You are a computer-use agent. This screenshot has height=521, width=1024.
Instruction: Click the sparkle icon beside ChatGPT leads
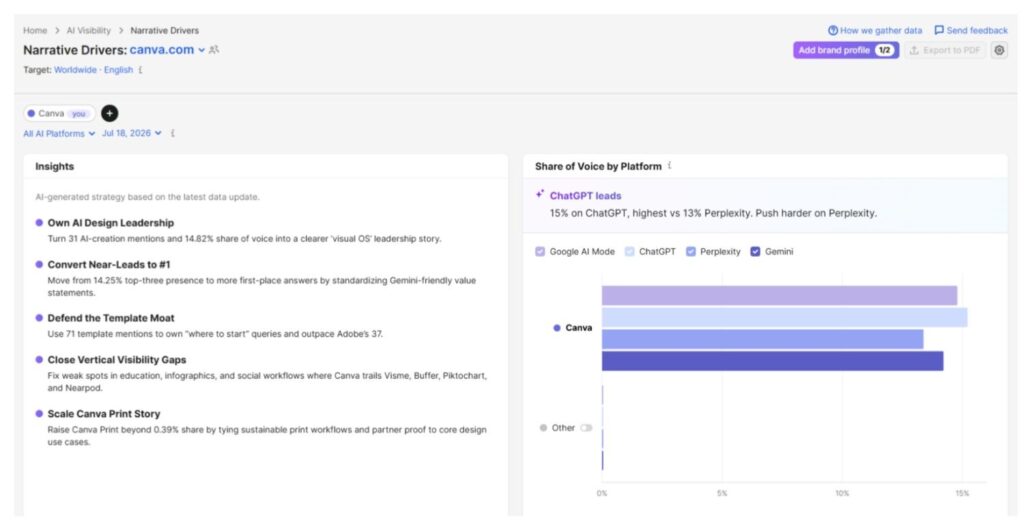[540, 195]
